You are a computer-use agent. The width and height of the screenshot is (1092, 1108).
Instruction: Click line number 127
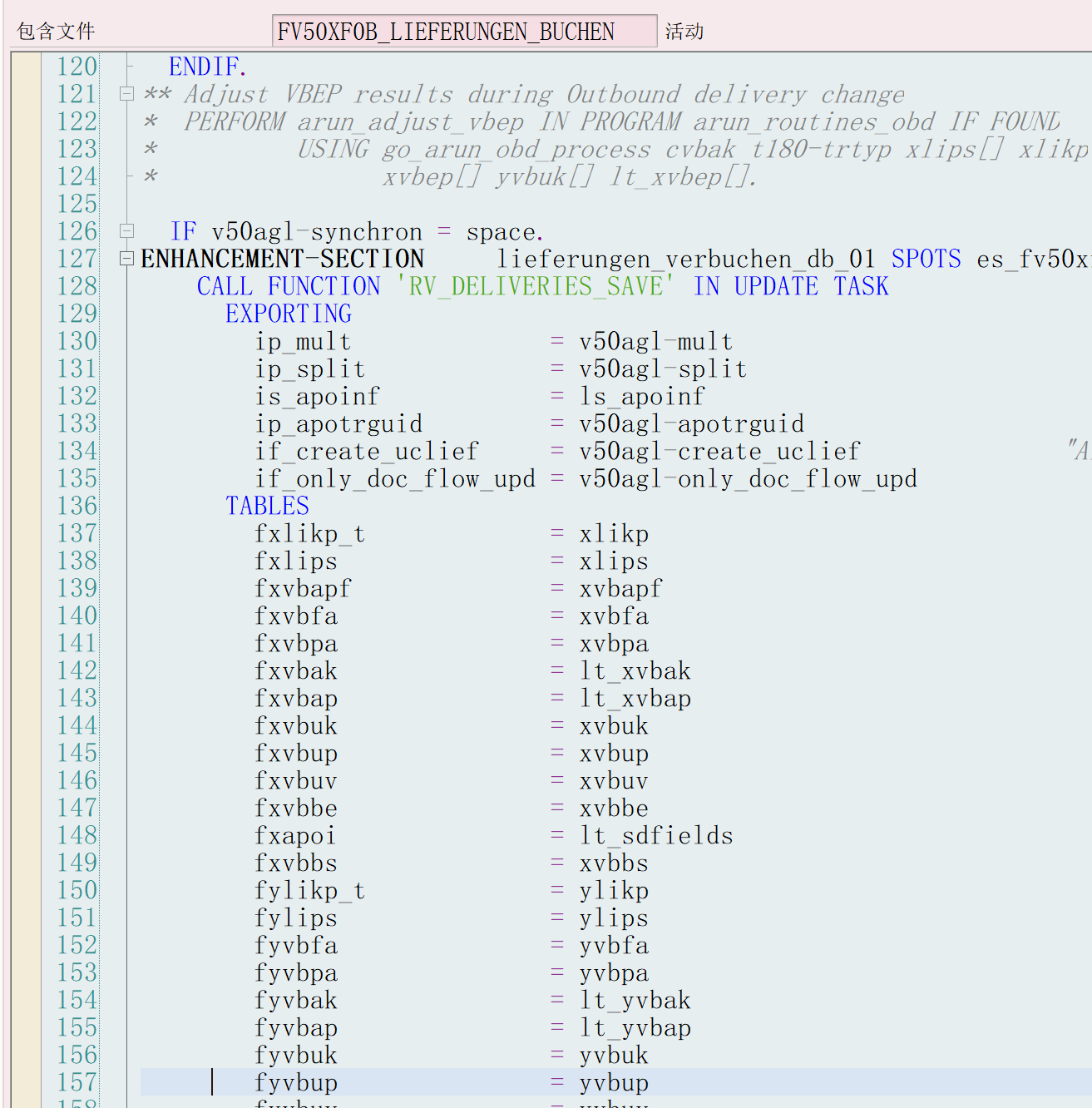(77, 259)
